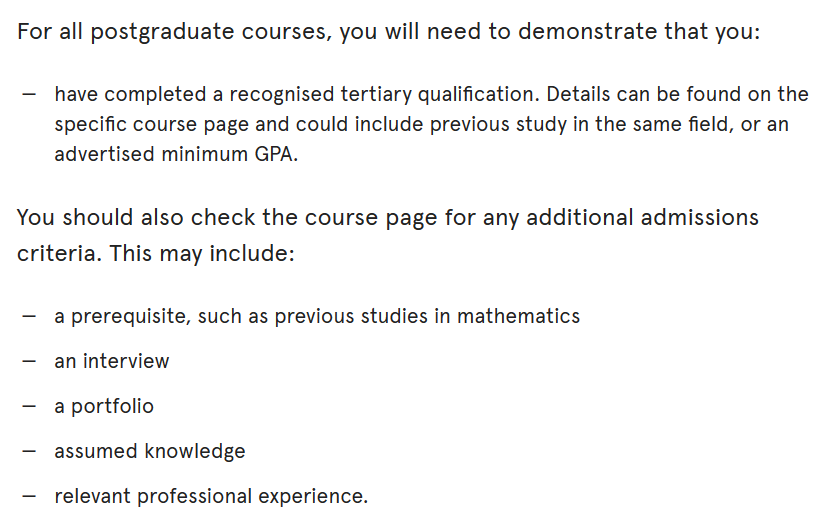Click the 'an interview' list item
The image size is (824, 515).
click(111, 362)
